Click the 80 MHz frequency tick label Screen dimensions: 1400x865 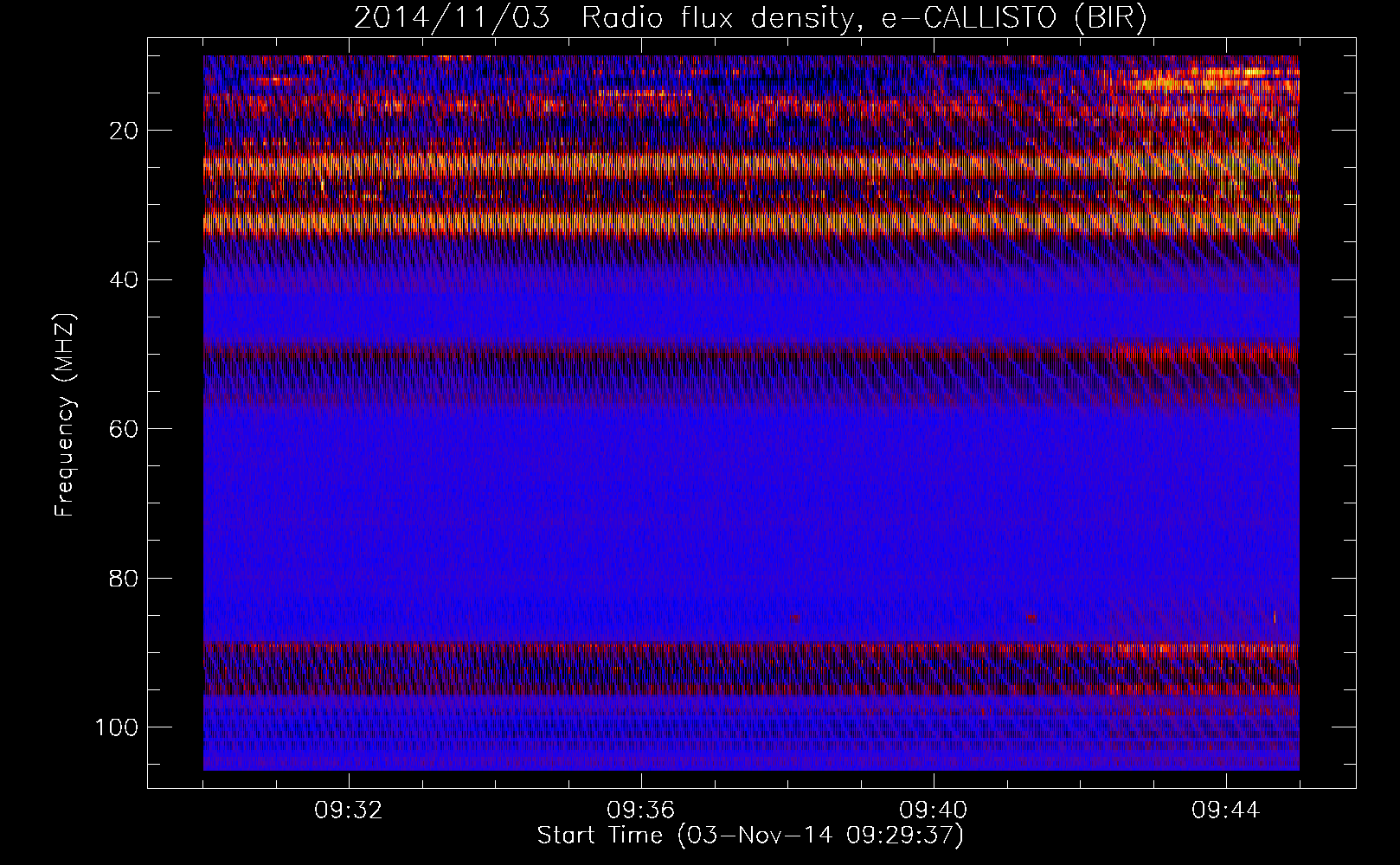[x=125, y=578]
